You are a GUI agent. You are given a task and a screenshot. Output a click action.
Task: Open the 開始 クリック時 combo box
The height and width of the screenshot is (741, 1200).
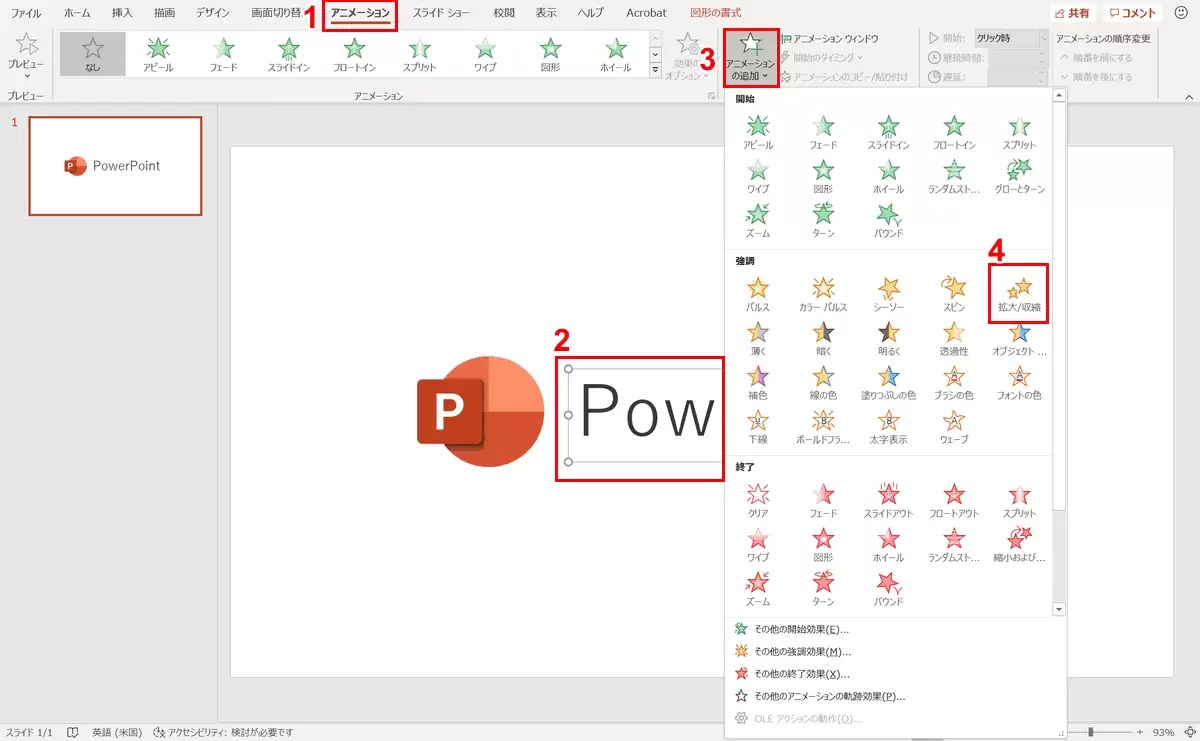[1011, 38]
